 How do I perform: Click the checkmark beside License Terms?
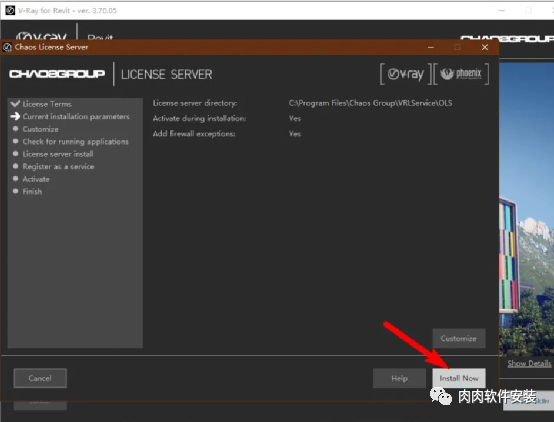(15, 104)
